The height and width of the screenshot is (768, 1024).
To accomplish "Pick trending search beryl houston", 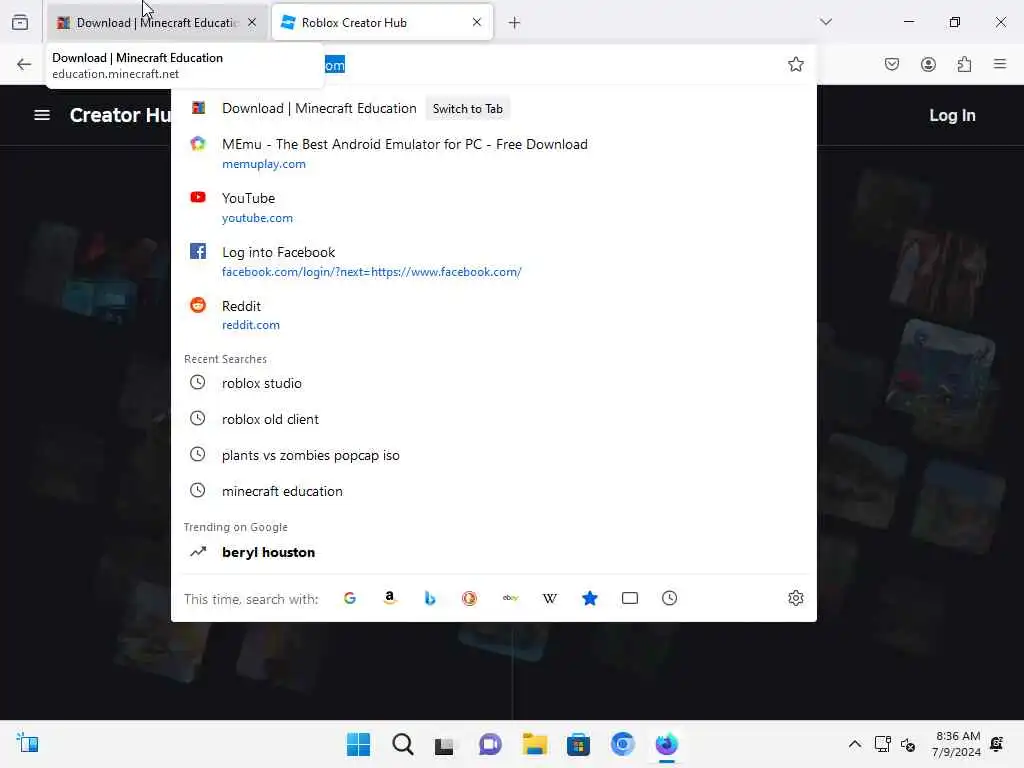I will pos(494,552).
